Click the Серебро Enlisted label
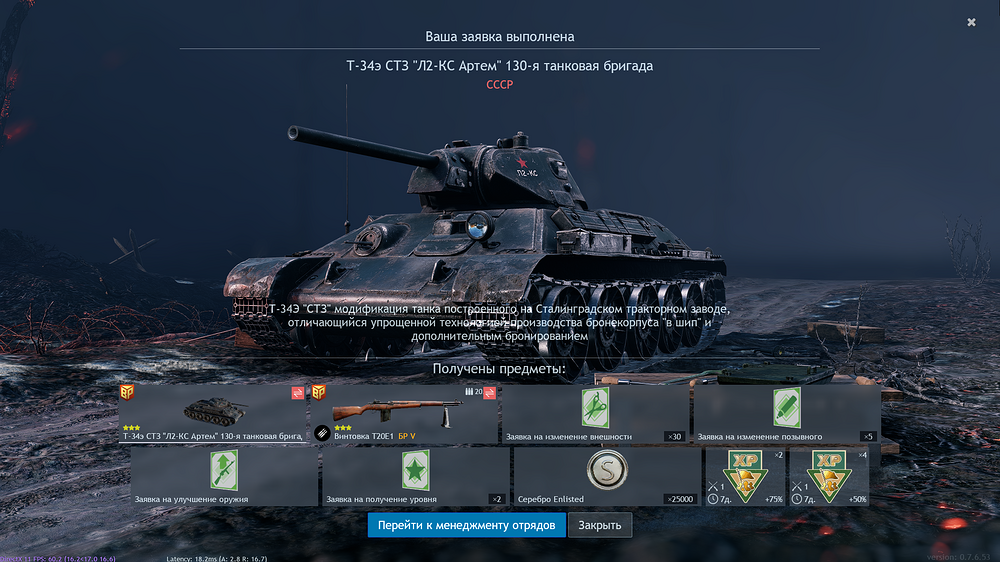 click(550, 499)
